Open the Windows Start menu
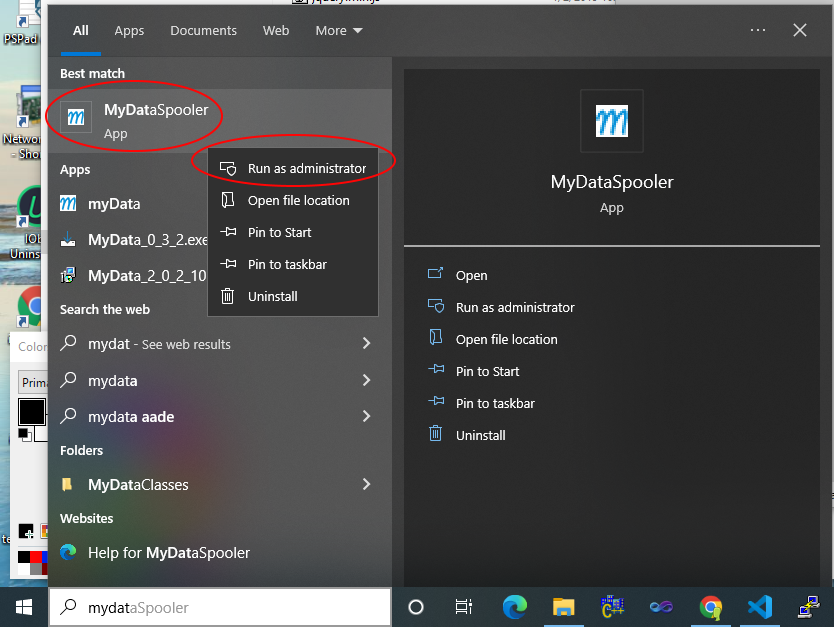The width and height of the screenshot is (834, 627). (x=24, y=607)
